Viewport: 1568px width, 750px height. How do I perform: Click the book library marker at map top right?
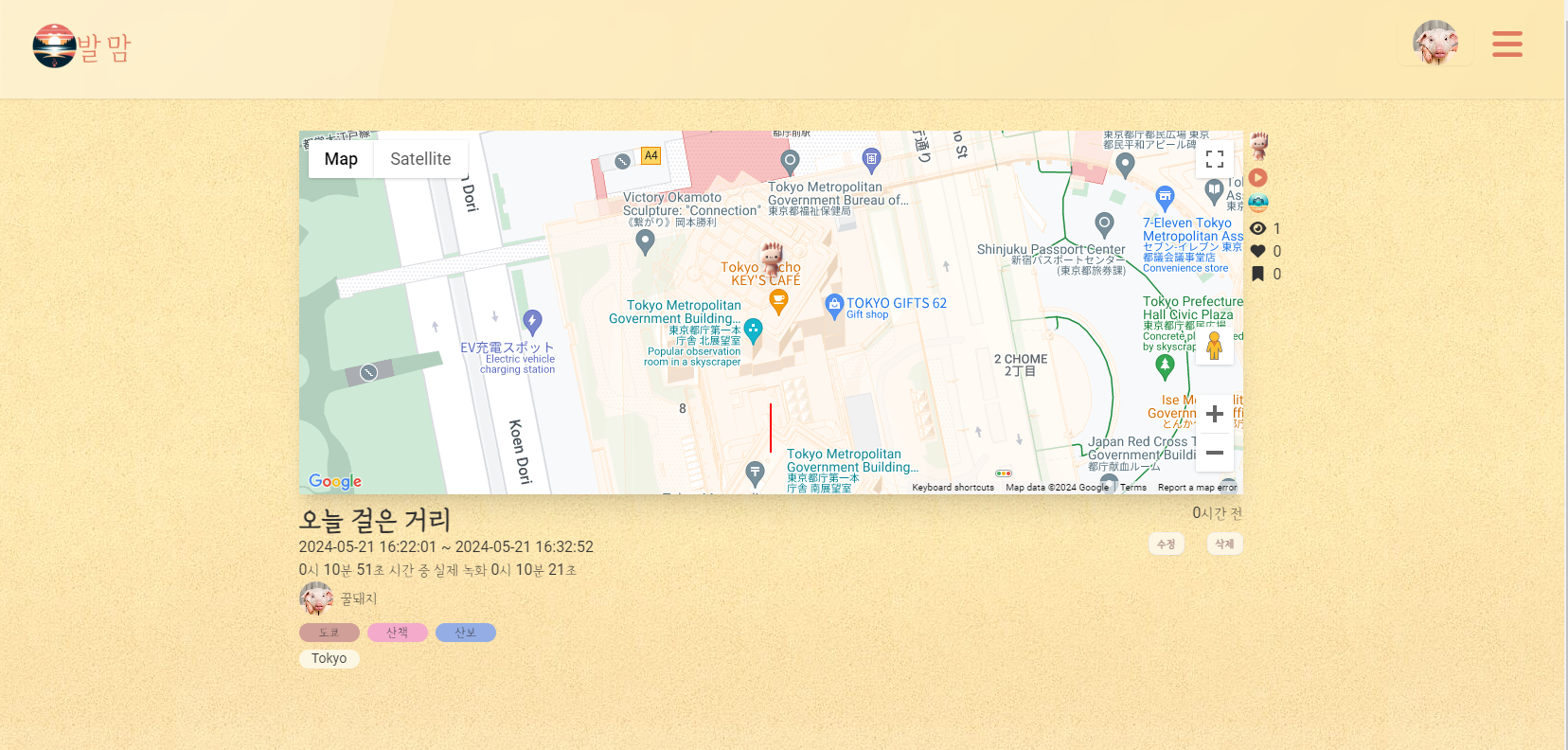pos(1213,191)
